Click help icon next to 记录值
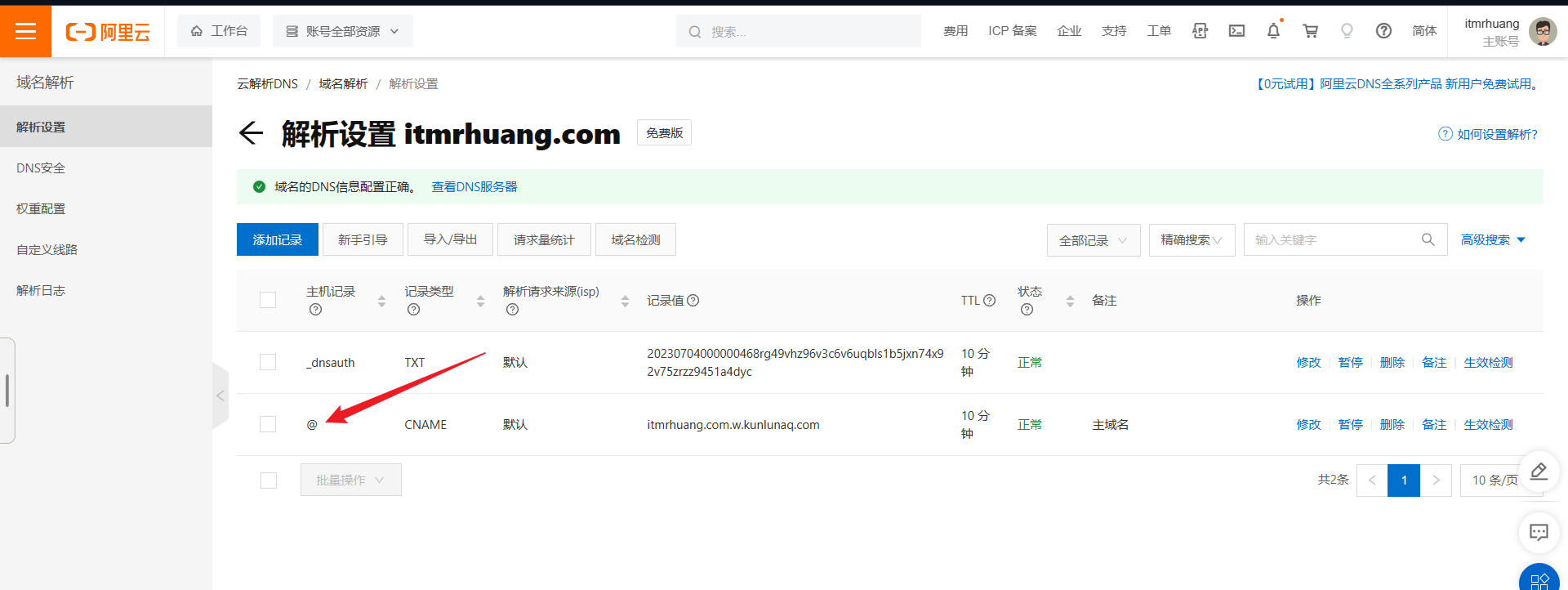 [x=693, y=300]
